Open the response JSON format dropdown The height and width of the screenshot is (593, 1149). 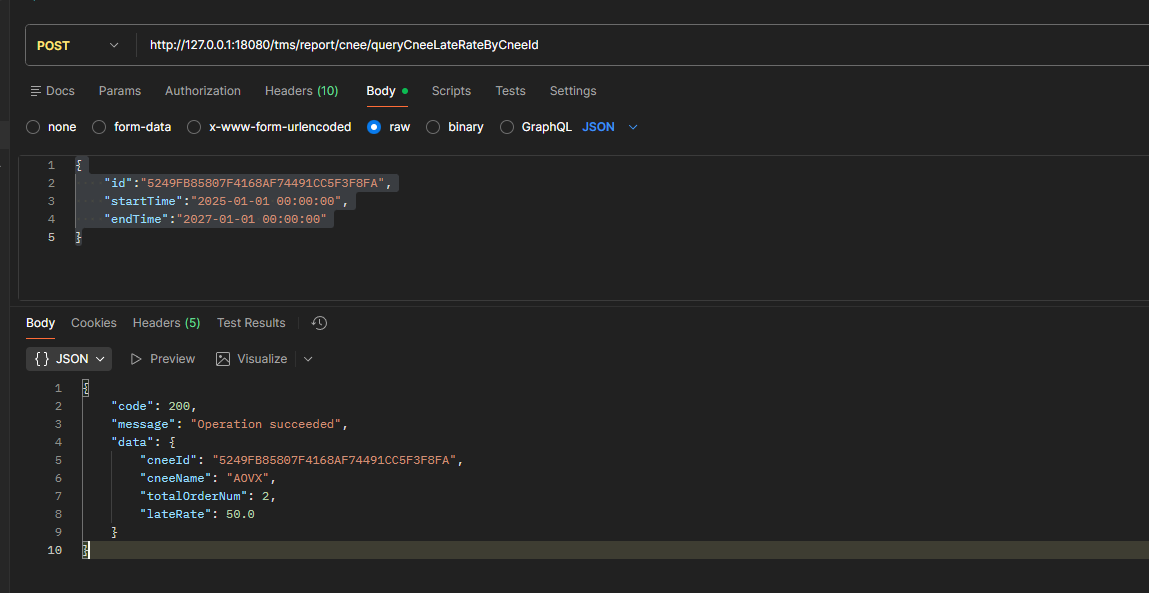69,359
